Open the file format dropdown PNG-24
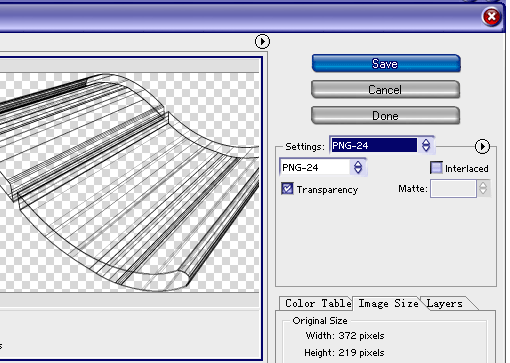This screenshot has width=510, height=363. click(x=323, y=167)
